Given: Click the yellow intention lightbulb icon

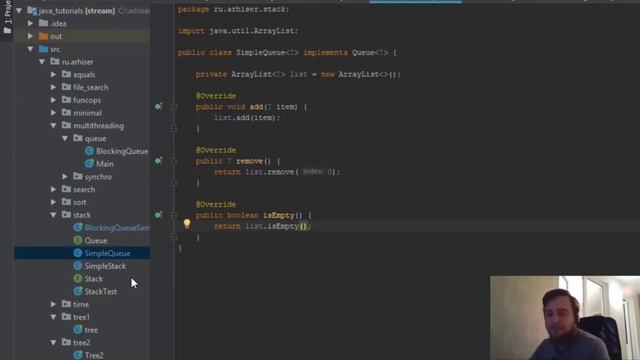Looking at the screenshot, I should 187,224.
